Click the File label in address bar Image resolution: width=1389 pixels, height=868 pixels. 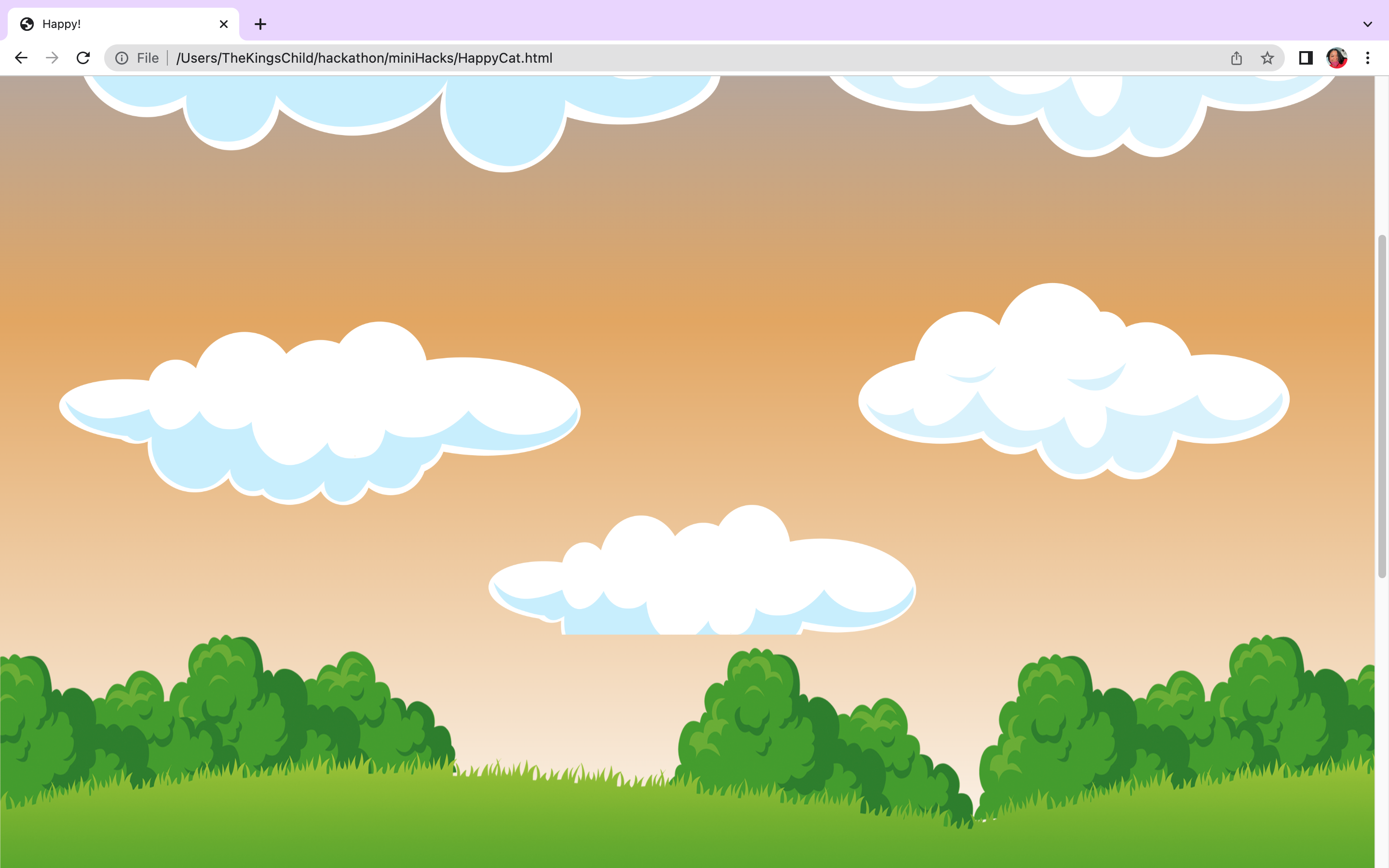[x=148, y=58]
